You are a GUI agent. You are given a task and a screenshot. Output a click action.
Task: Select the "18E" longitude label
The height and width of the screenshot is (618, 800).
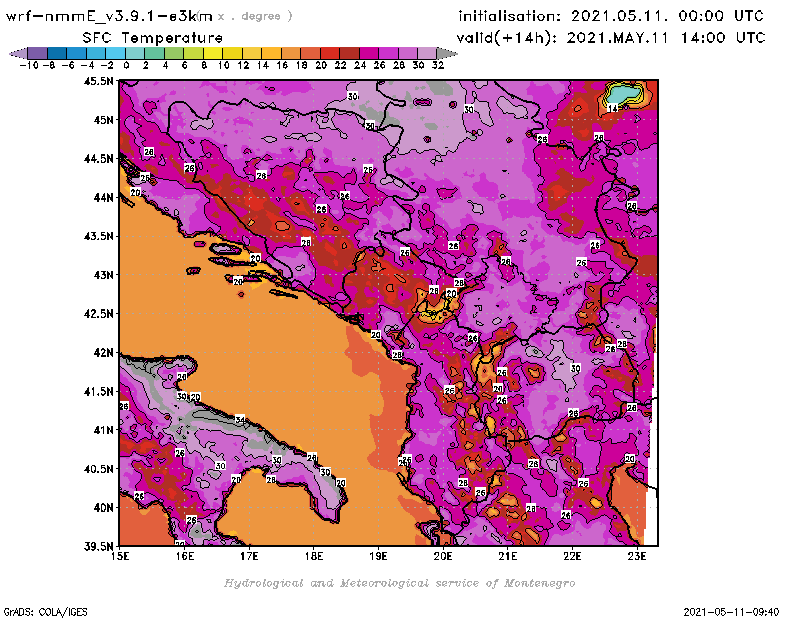(314, 556)
